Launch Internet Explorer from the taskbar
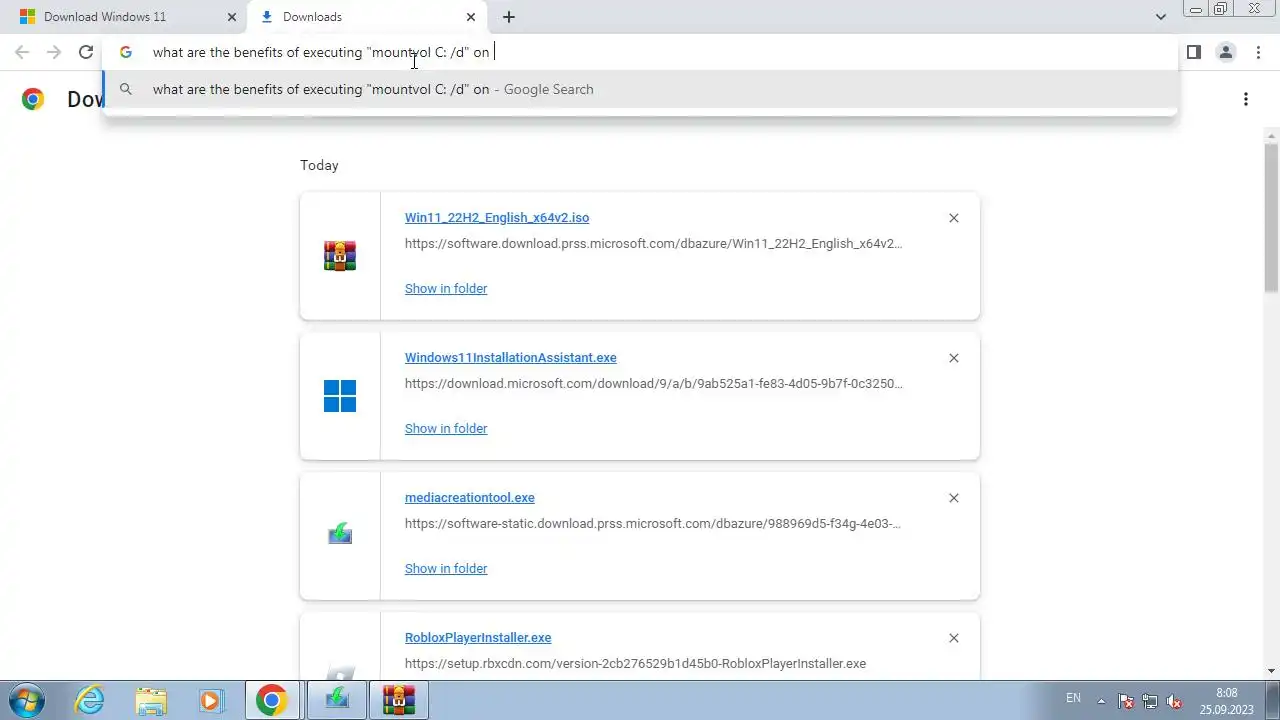1280x720 pixels. click(90, 700)
